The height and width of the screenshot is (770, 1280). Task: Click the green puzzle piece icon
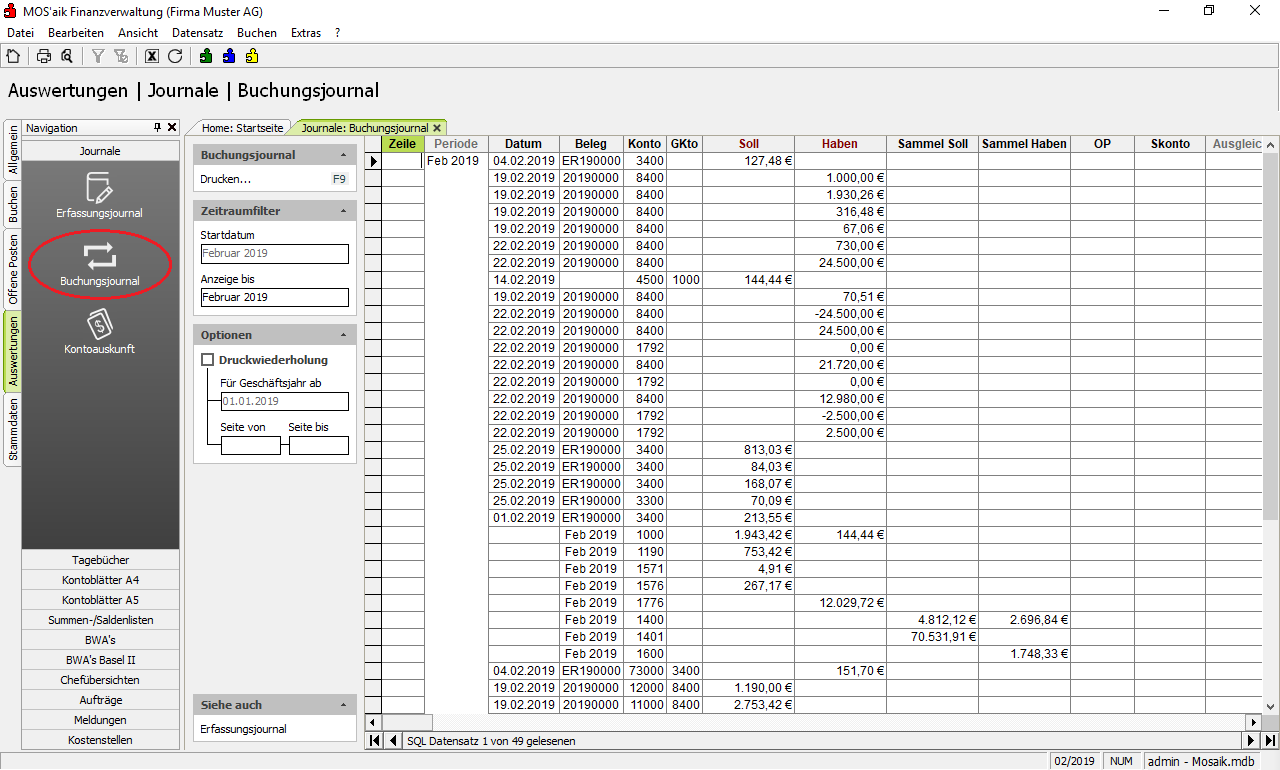[206, 56]
